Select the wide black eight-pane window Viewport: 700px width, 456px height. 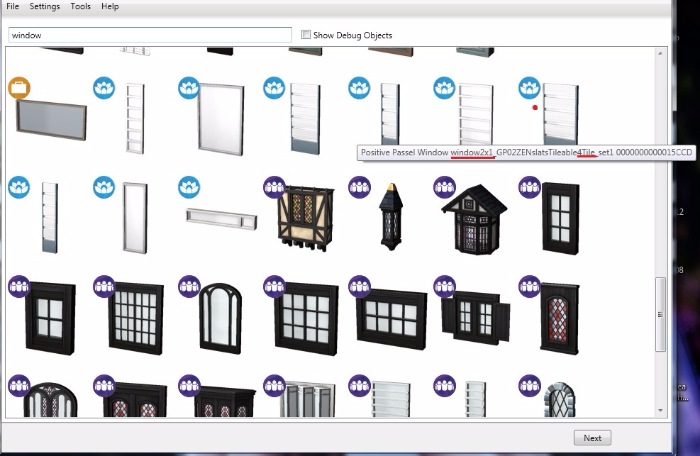pos(392,319)
